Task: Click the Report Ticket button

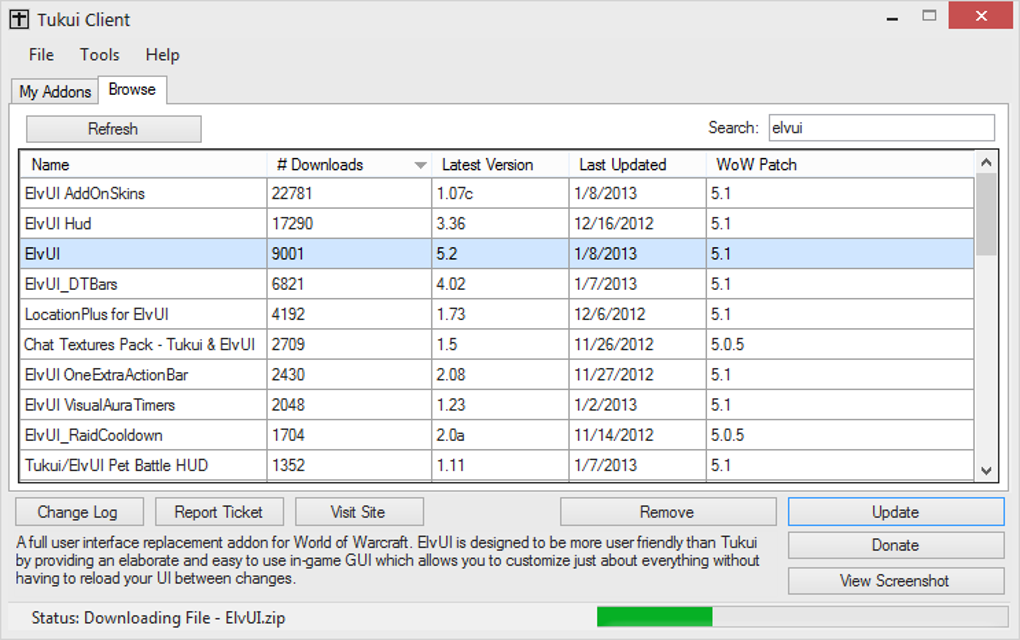Action: [219, 512]
